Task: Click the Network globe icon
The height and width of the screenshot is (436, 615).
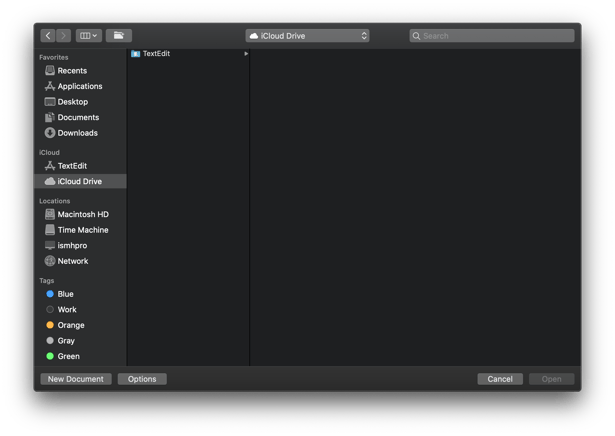Action: [x=50, y=261]
